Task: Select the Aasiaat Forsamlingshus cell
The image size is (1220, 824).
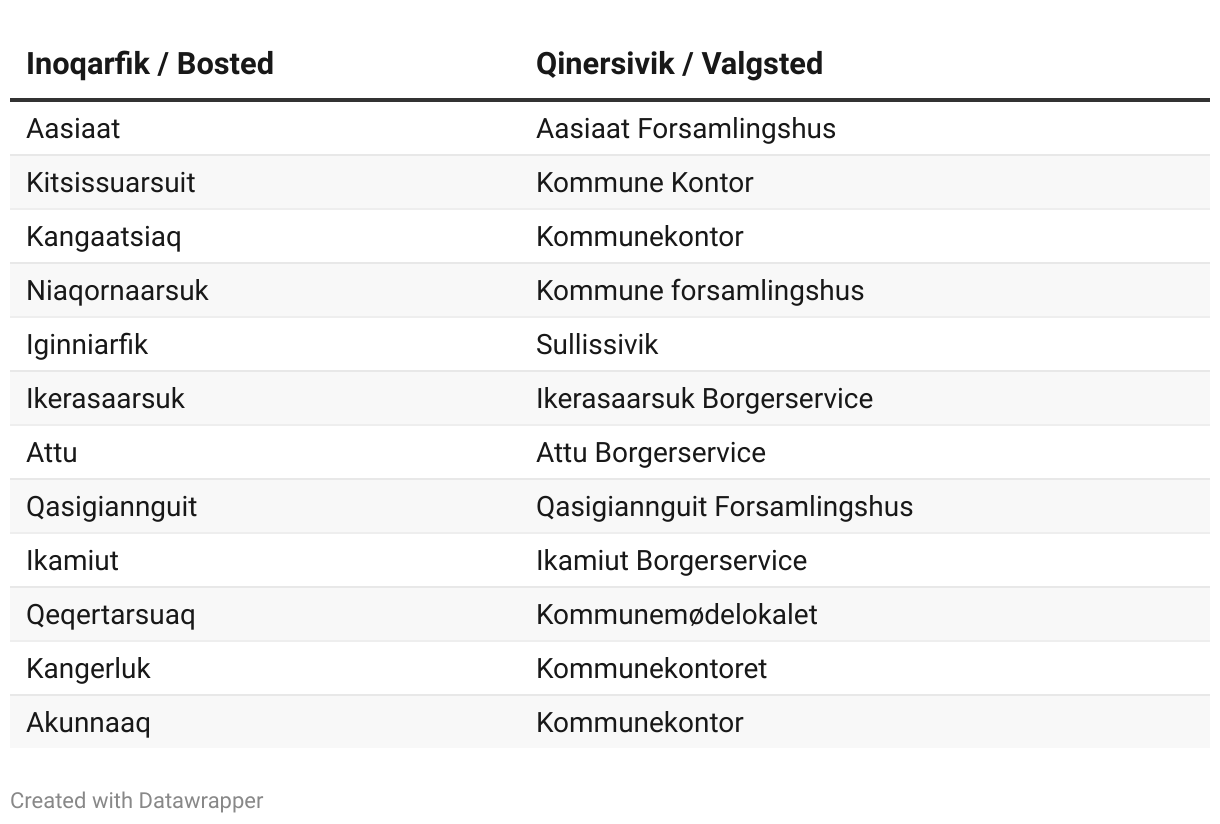Action: tap(686, 129)
